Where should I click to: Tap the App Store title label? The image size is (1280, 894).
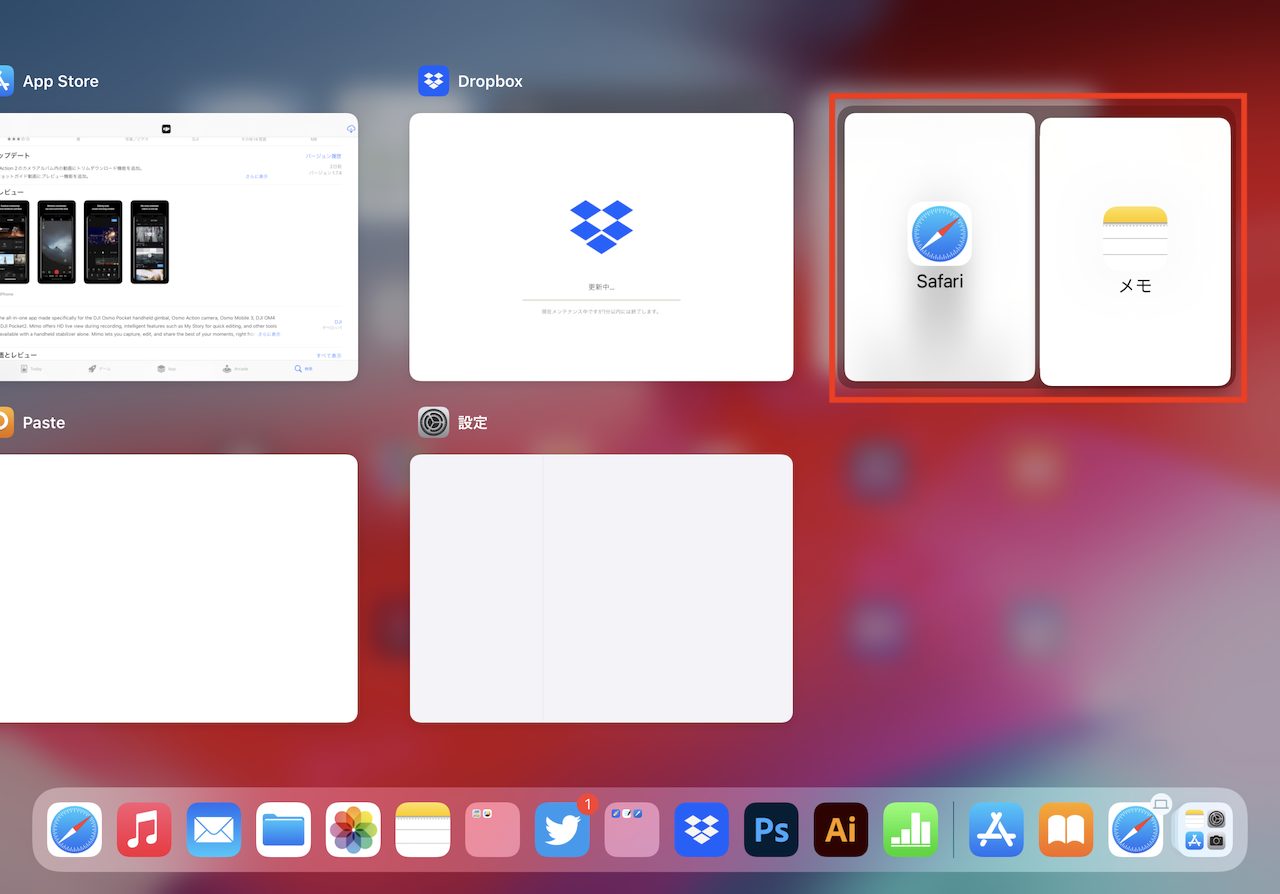(61, 81)
